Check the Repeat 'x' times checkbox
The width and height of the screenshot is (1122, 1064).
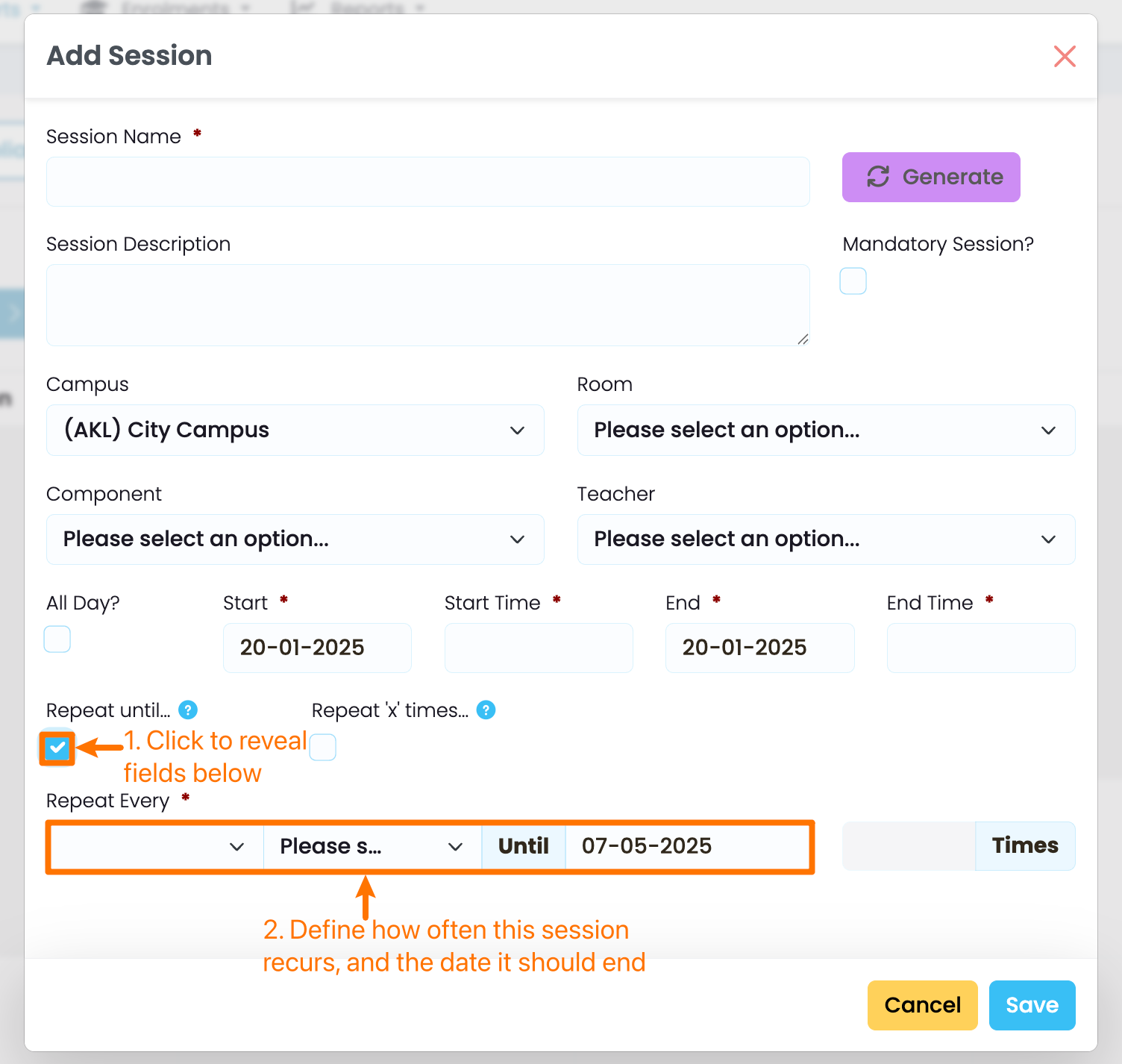(323, 747)
